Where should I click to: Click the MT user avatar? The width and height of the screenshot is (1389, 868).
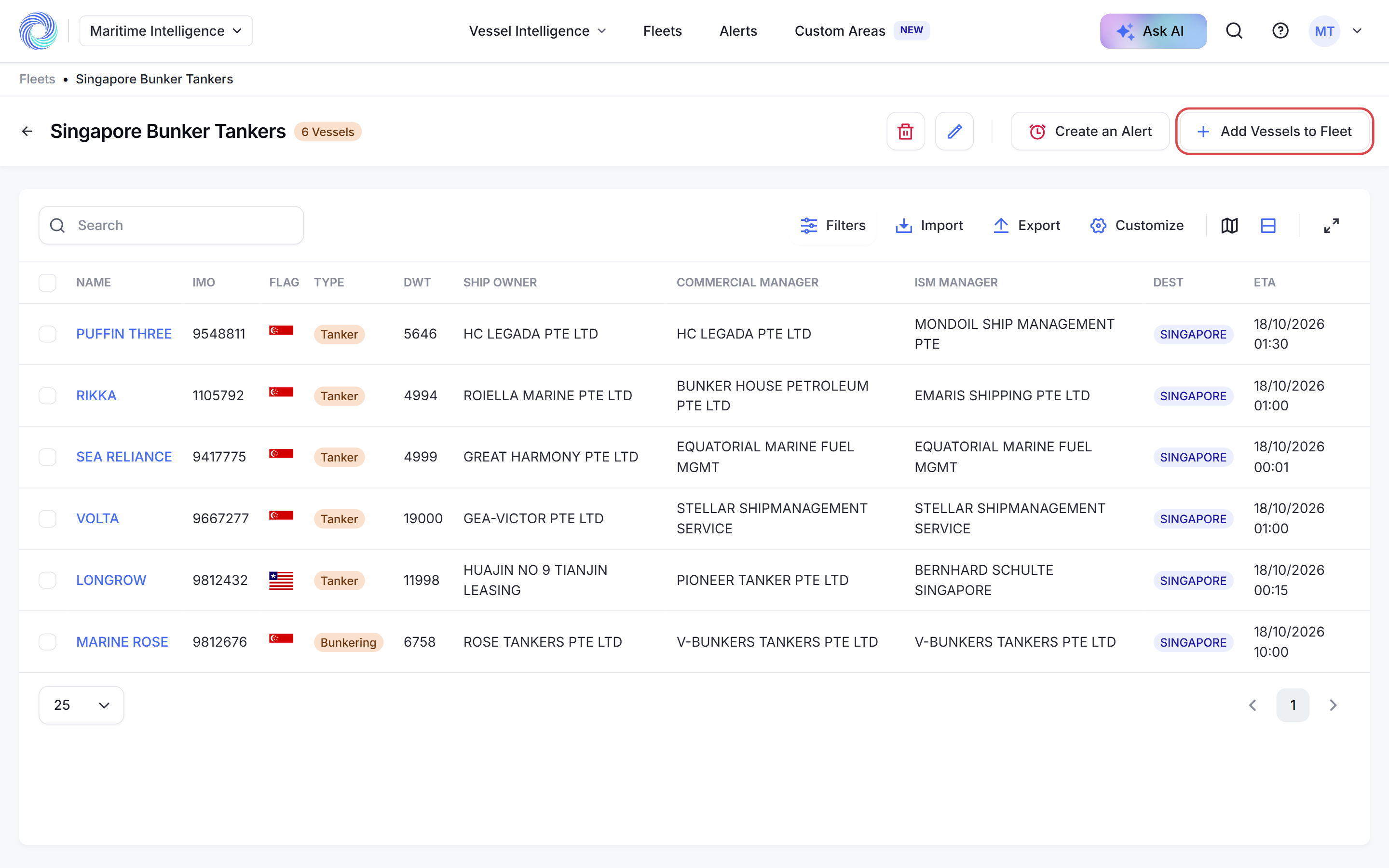pyautogui.click(x=1324, y=31)
